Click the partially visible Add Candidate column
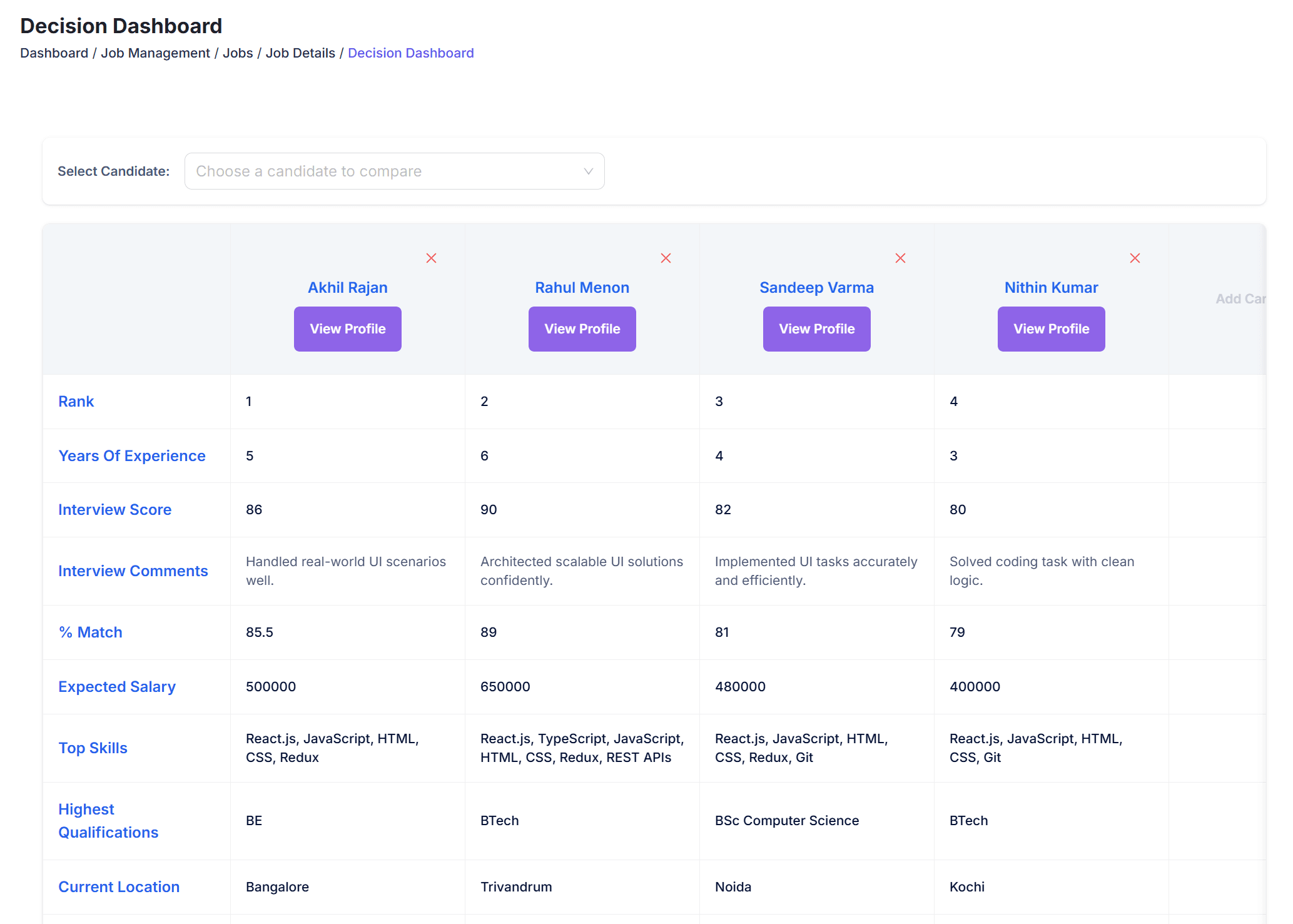Viewport: 1293px width, 924px height. [1240, 299]
